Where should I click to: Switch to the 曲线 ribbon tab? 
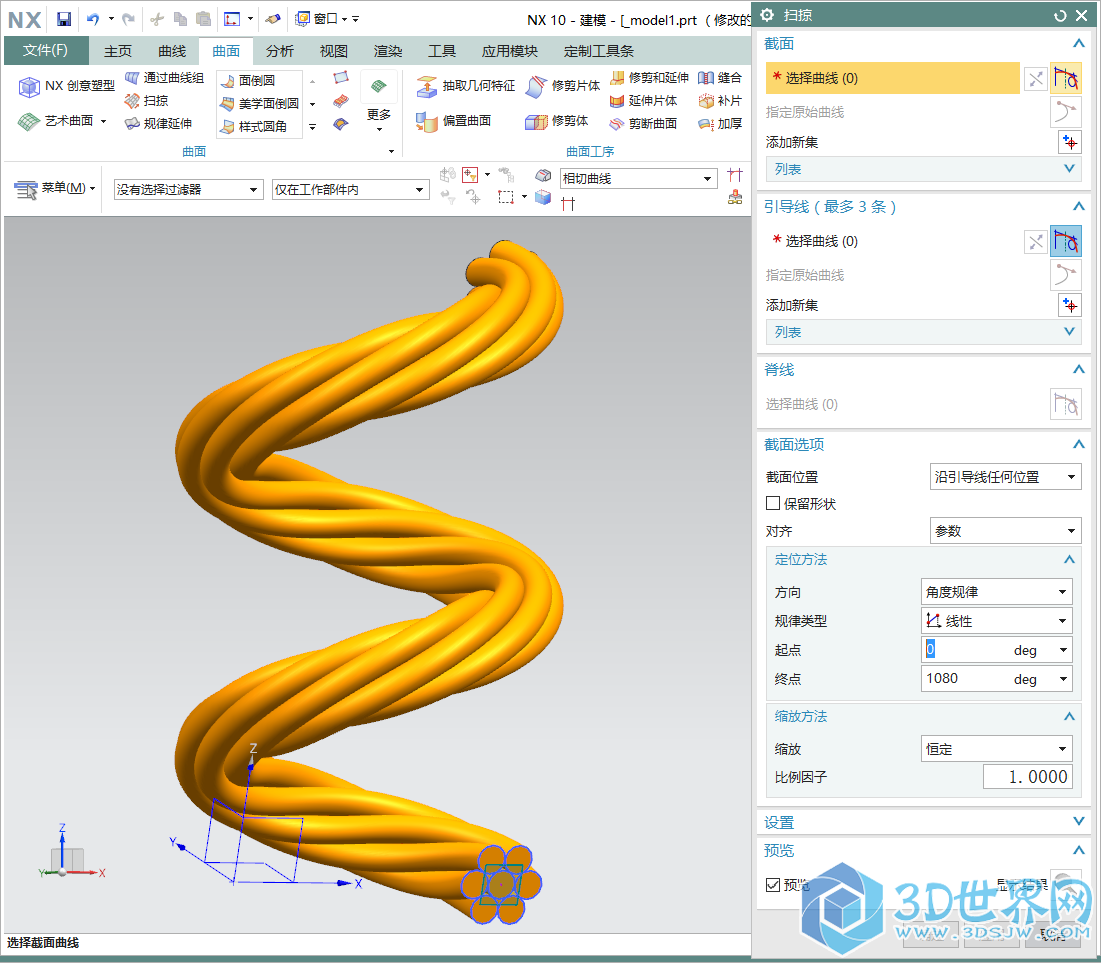tap(172, 51)
